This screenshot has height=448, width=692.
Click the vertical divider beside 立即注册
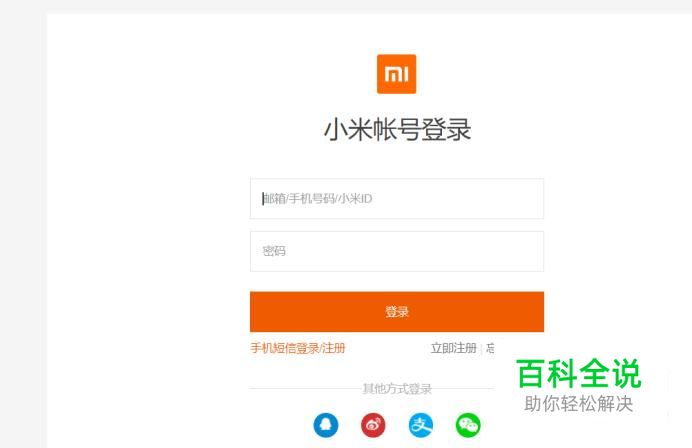pos(481,349)
